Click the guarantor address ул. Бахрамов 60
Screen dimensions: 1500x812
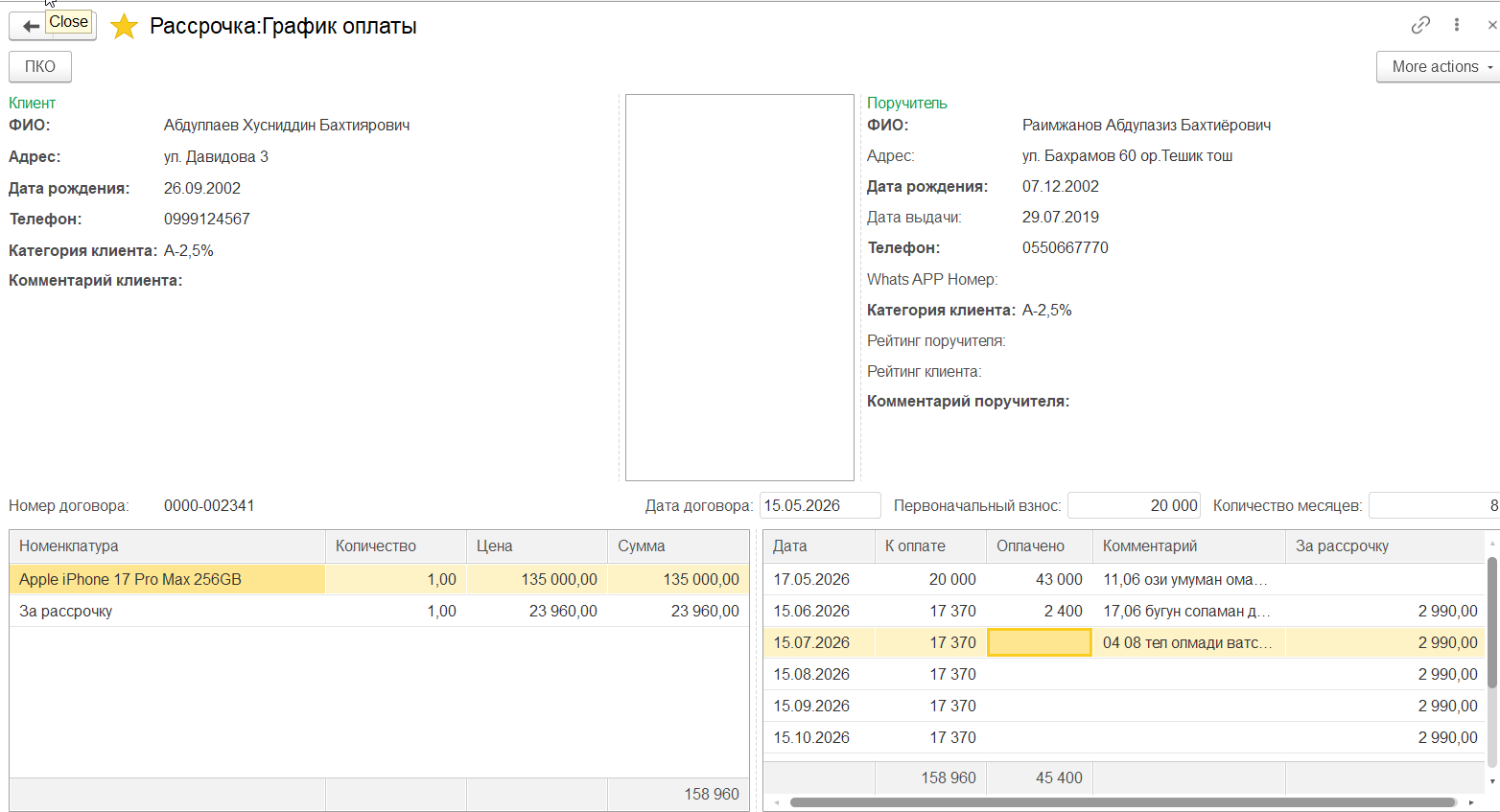click(x=1127, y=155)
